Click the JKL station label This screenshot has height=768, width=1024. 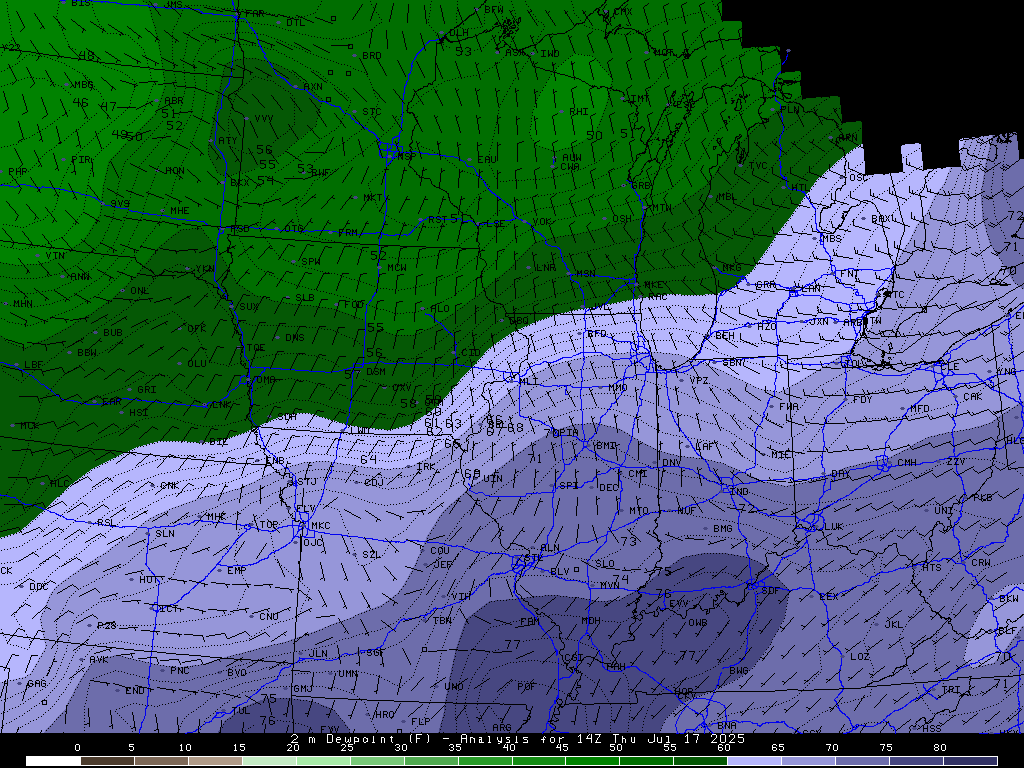(x=893, y=625)
